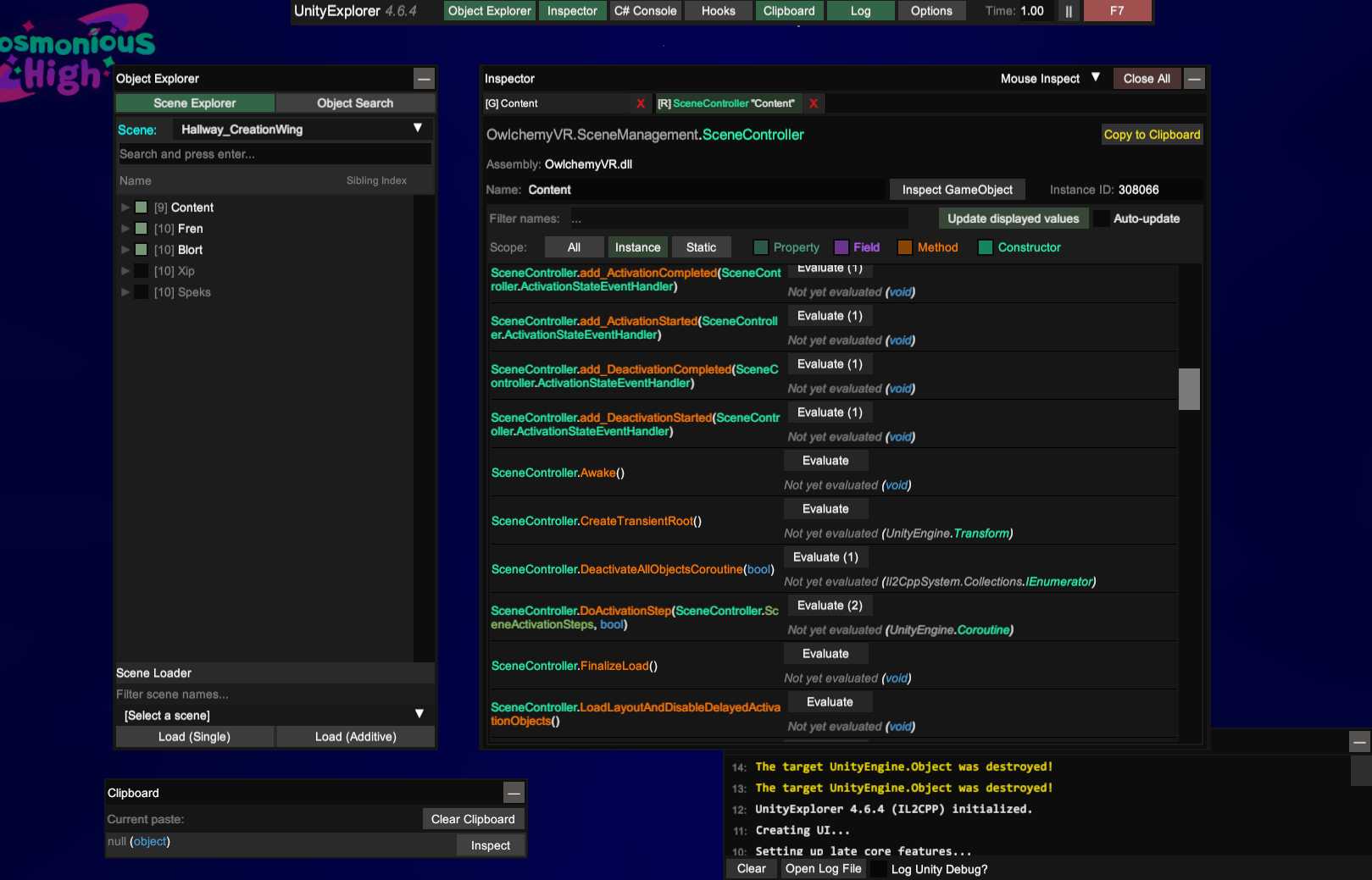The width and height of the screenshot is (1372, 880).
Task: Toggle the purple Field filter square
Action: 840,247
